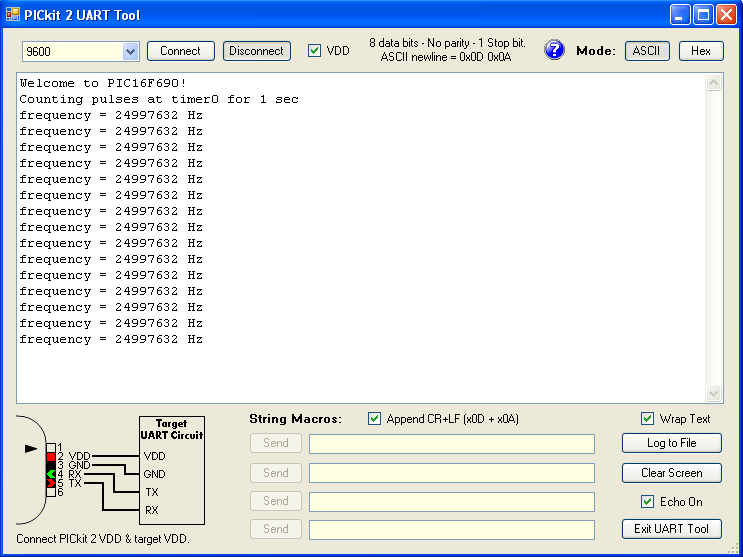Toggle the VDD checkbox
This screenshot has height=557, width=743.
pyautogui.click(x=314, y=51)
